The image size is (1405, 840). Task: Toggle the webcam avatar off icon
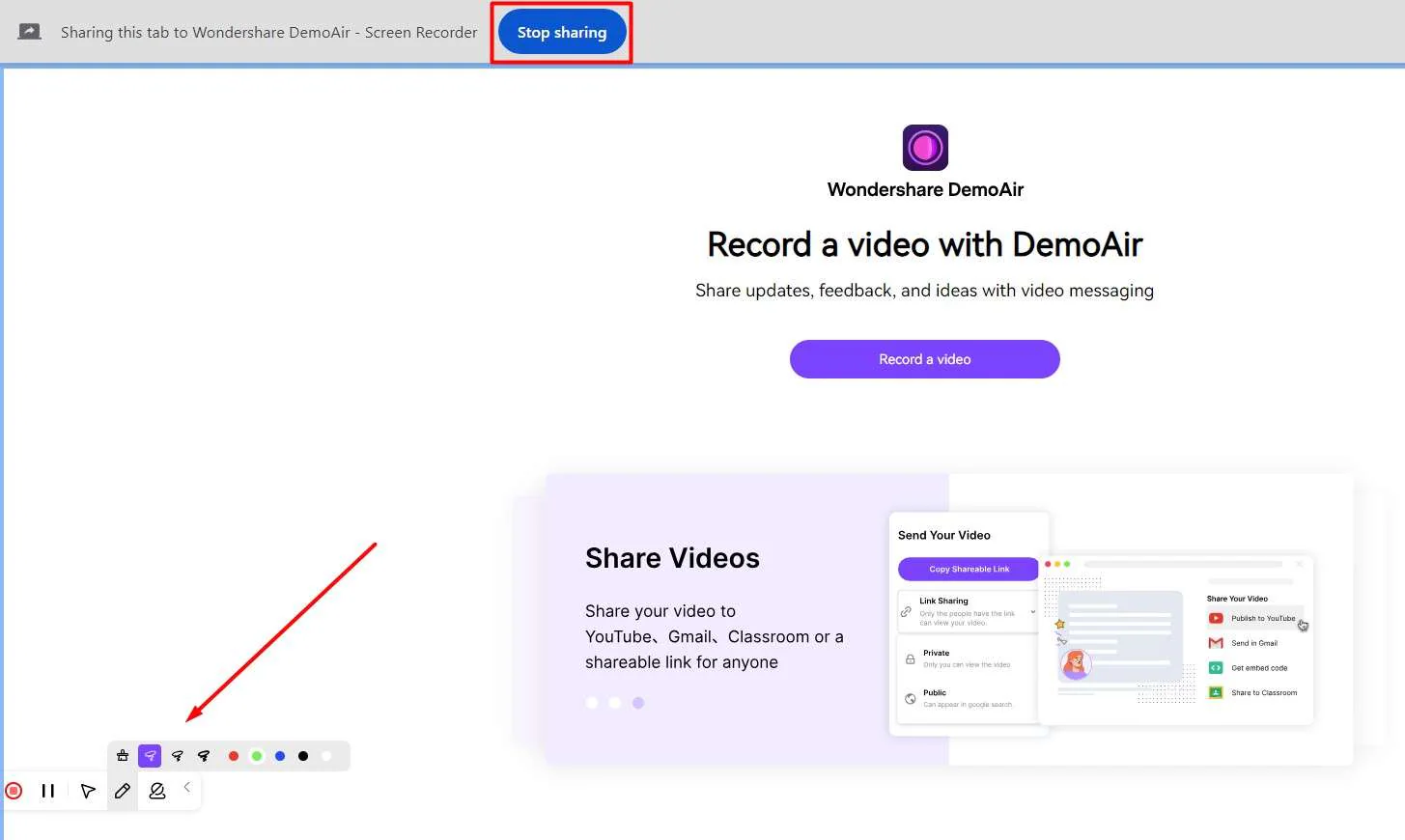(x=157, y=791)
